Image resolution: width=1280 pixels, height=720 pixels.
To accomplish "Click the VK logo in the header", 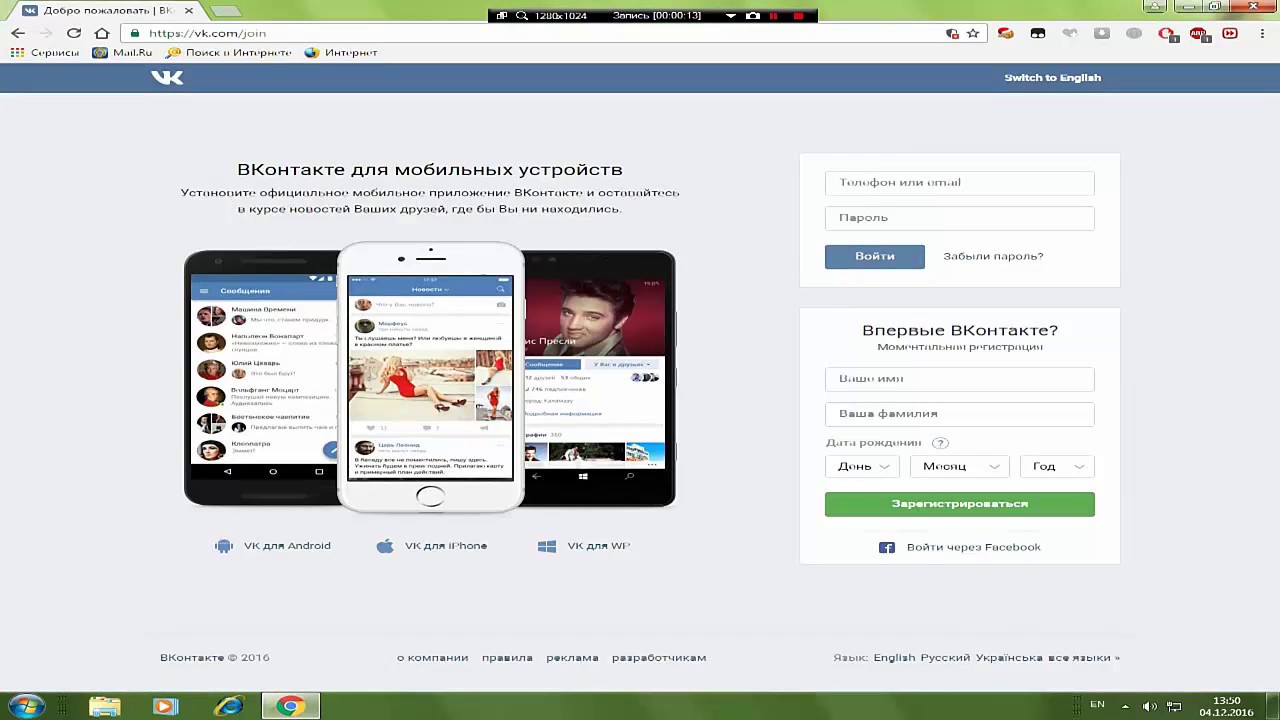I will point(167,77).
